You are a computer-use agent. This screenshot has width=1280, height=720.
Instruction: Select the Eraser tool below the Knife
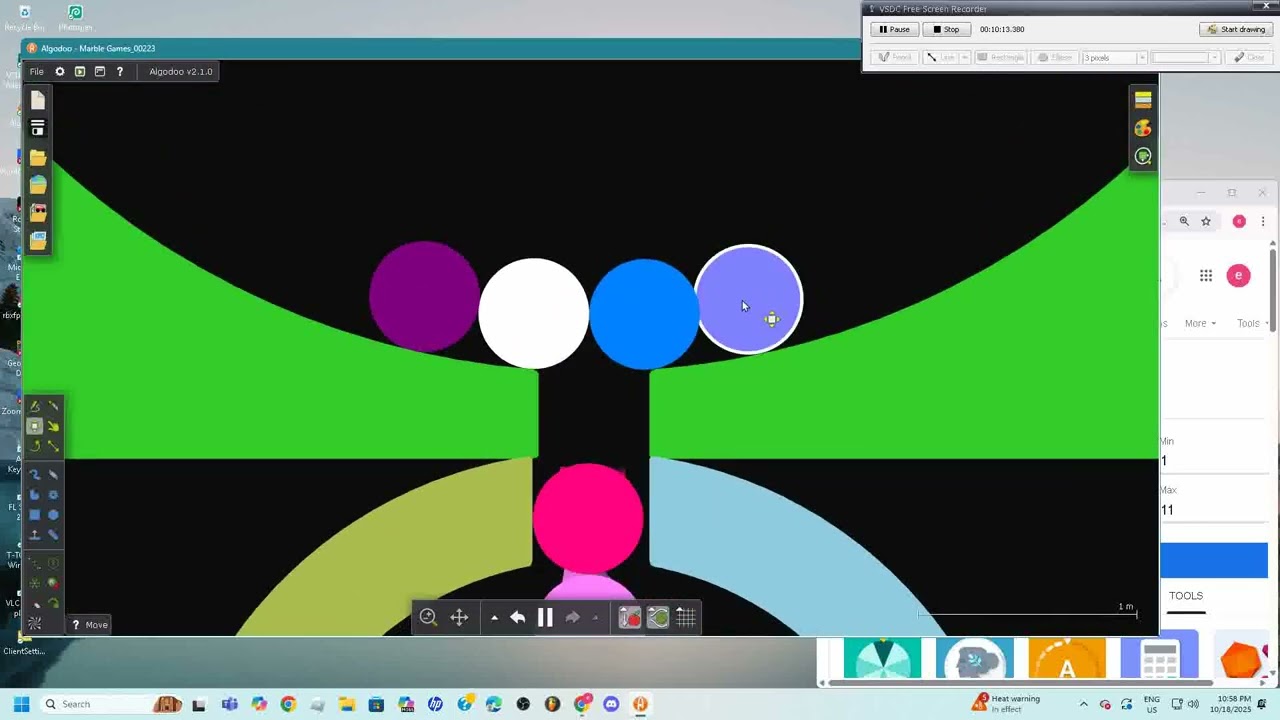coord(53,475)
